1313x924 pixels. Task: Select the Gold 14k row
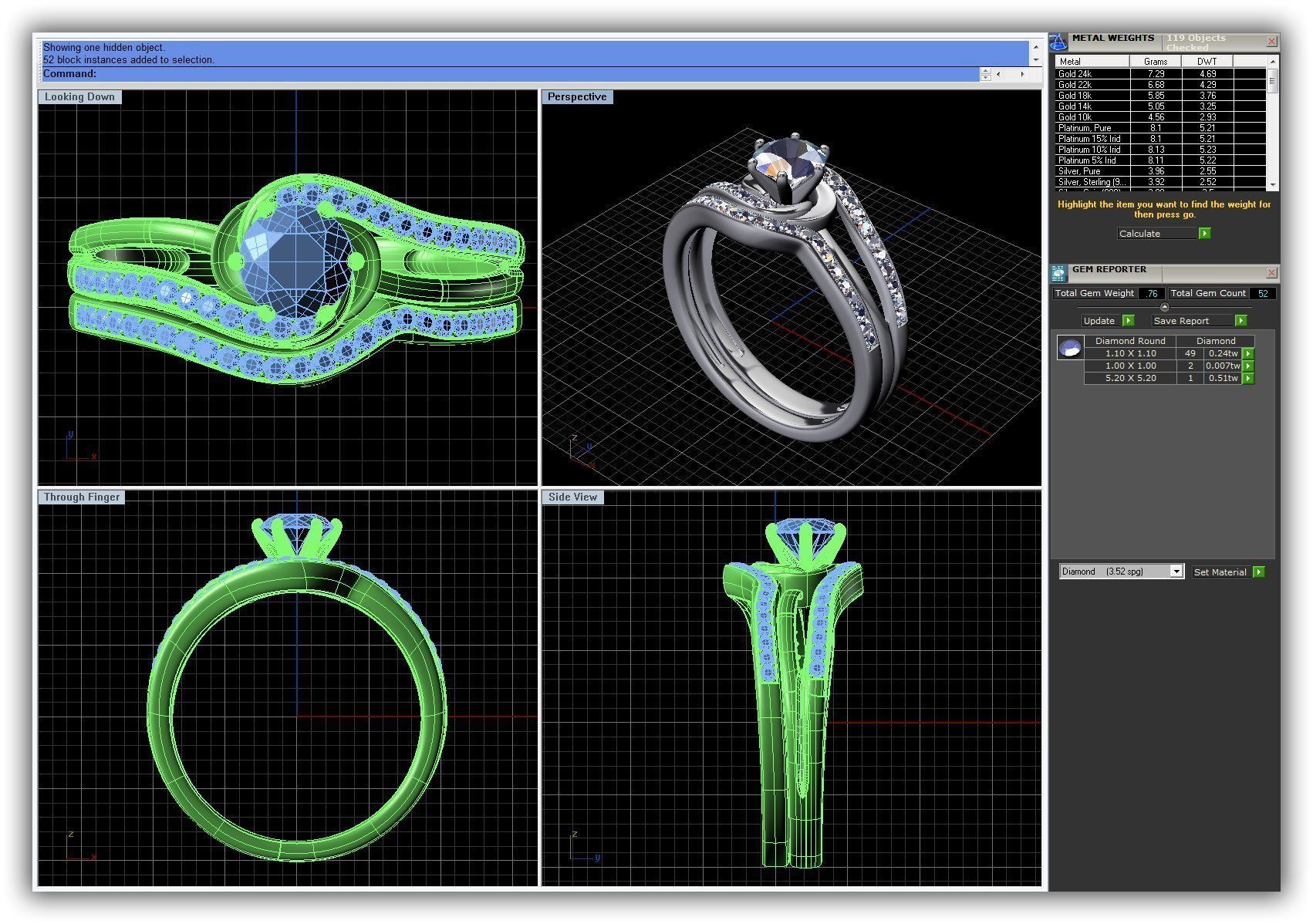[1160, 106]
